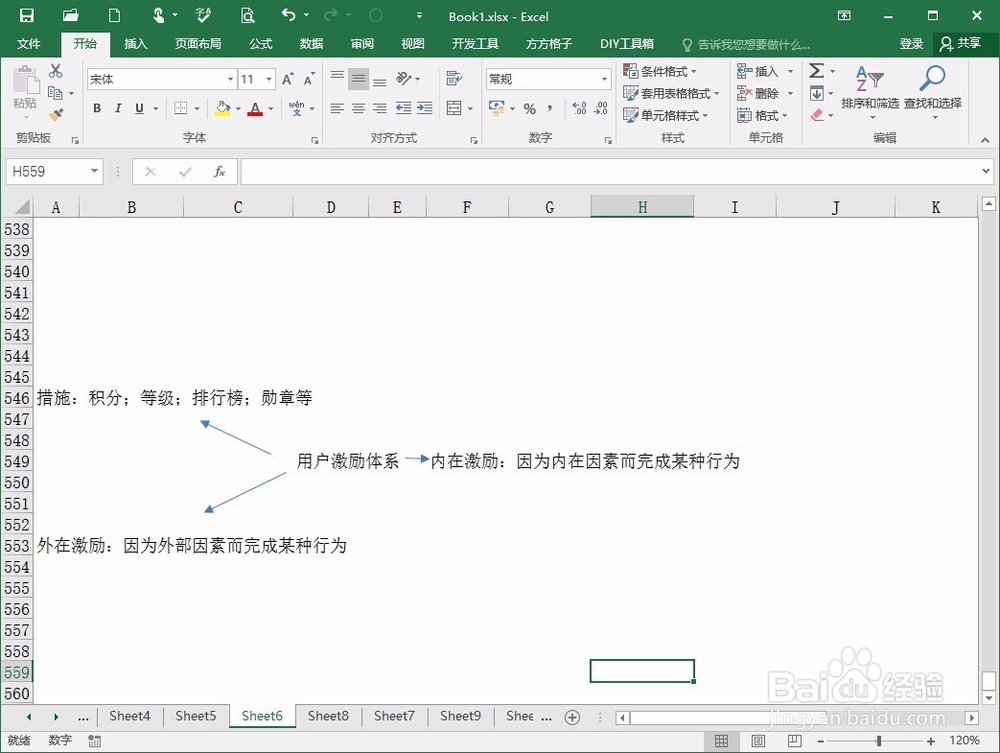Image resolution: width=1000 pixels, height=753 pixels.
Task: Expand the formula bar chevron
Action: [986, 171]
